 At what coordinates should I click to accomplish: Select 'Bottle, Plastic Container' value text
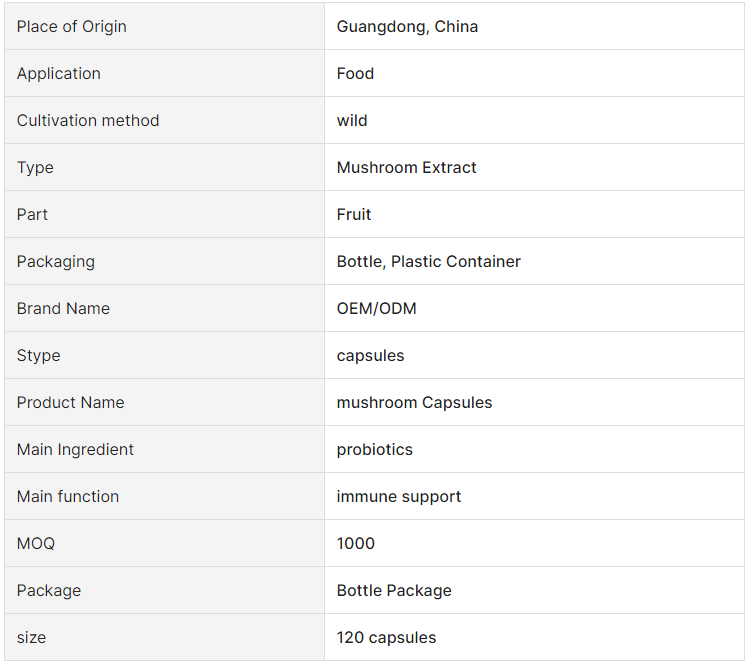click(x=428, y=261)
